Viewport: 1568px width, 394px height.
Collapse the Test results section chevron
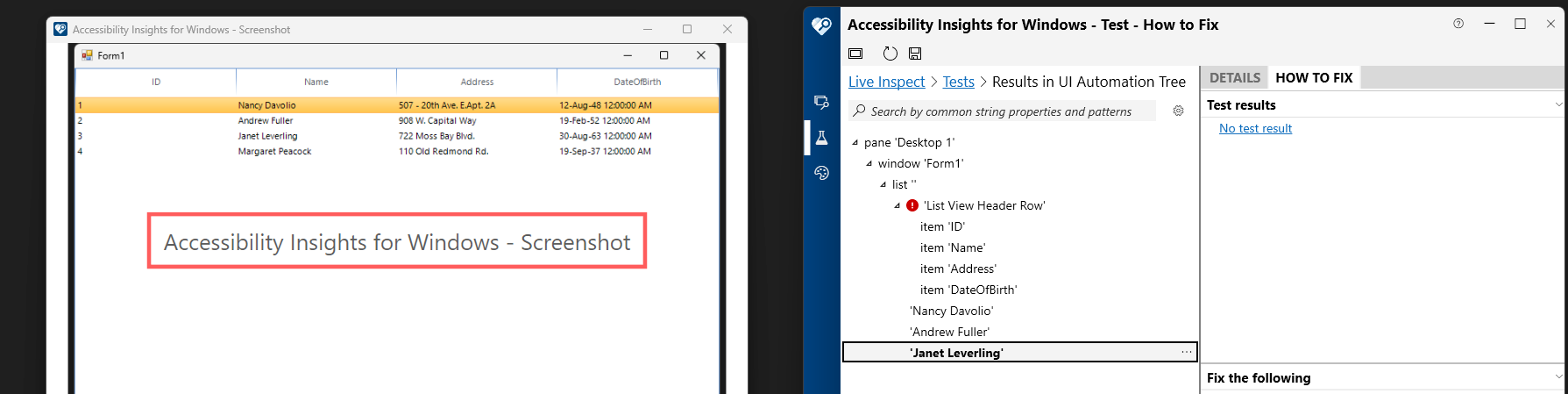pyautogui.click(x=1558, y=104)
